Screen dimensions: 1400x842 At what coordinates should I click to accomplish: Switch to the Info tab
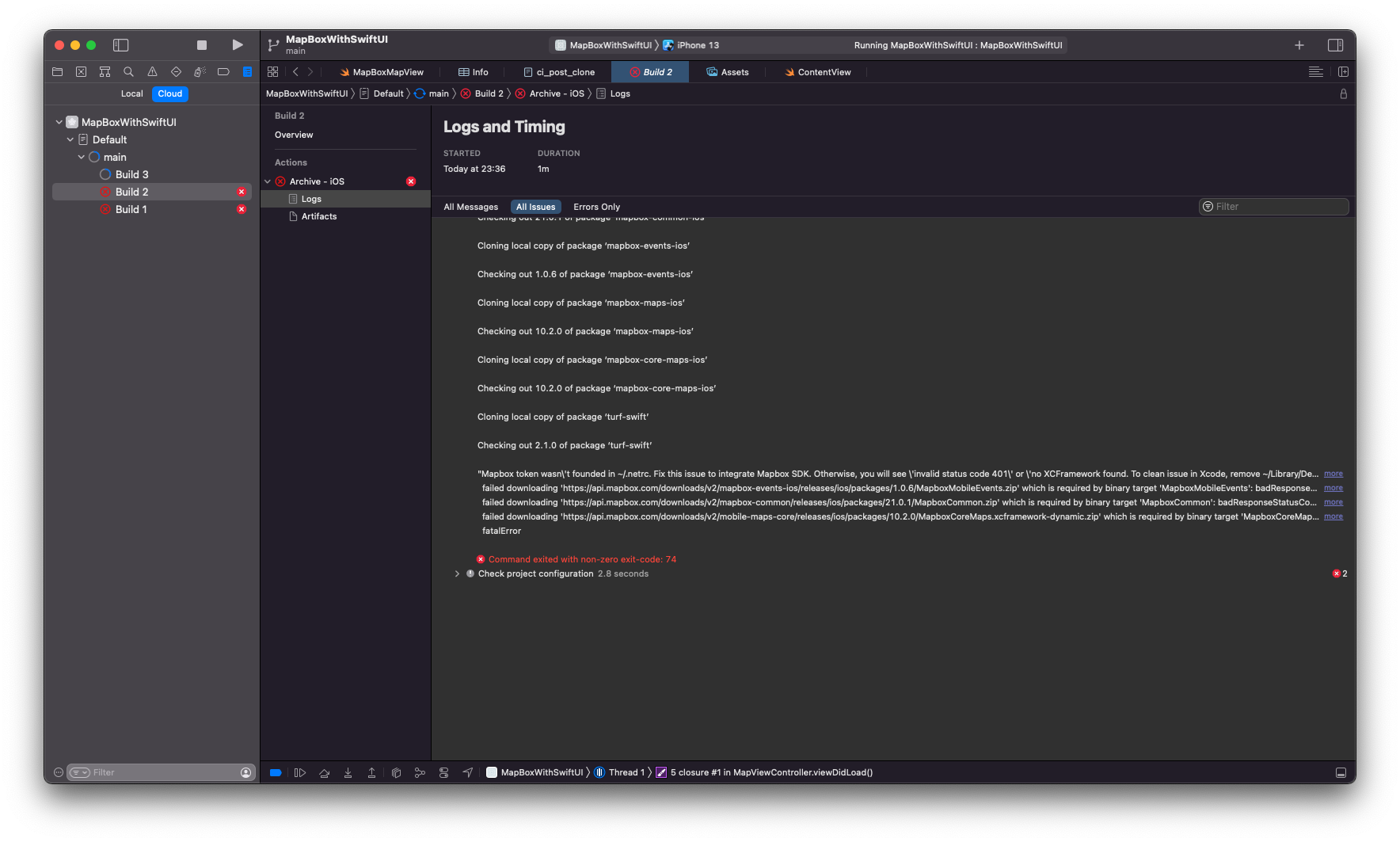(474, 72)
